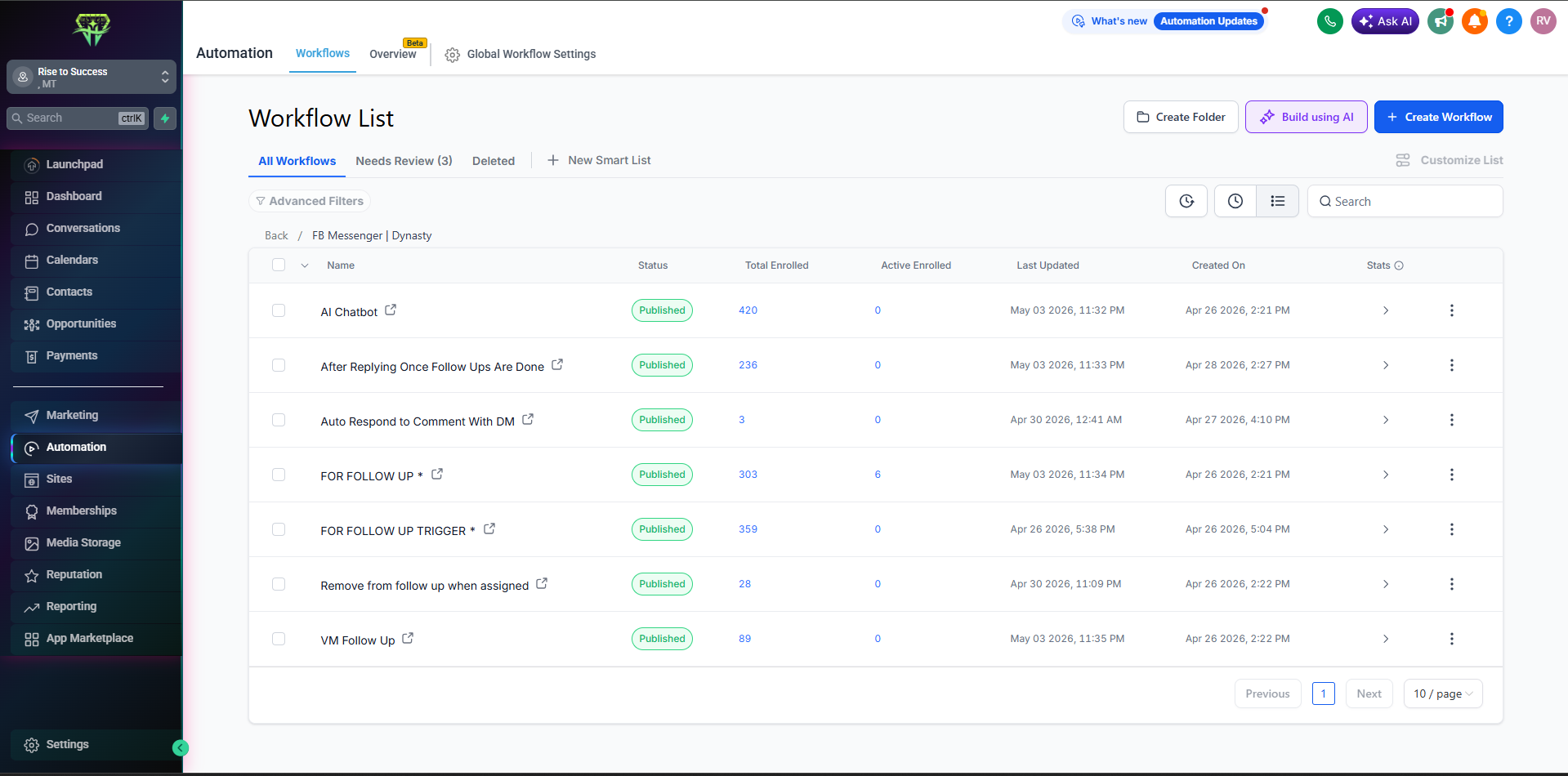Click the lightning bolt quick actions icon

point(165,118)
